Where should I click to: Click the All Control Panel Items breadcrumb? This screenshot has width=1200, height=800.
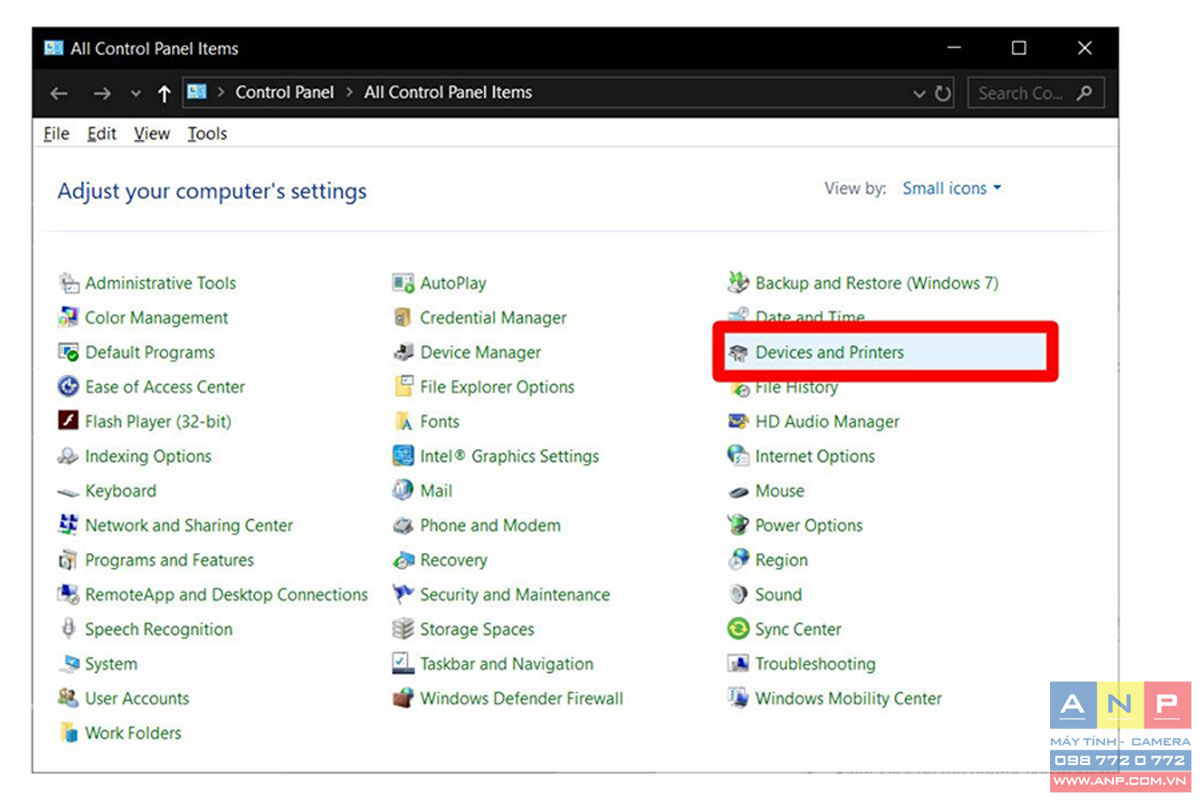click(x=448, y=92)
